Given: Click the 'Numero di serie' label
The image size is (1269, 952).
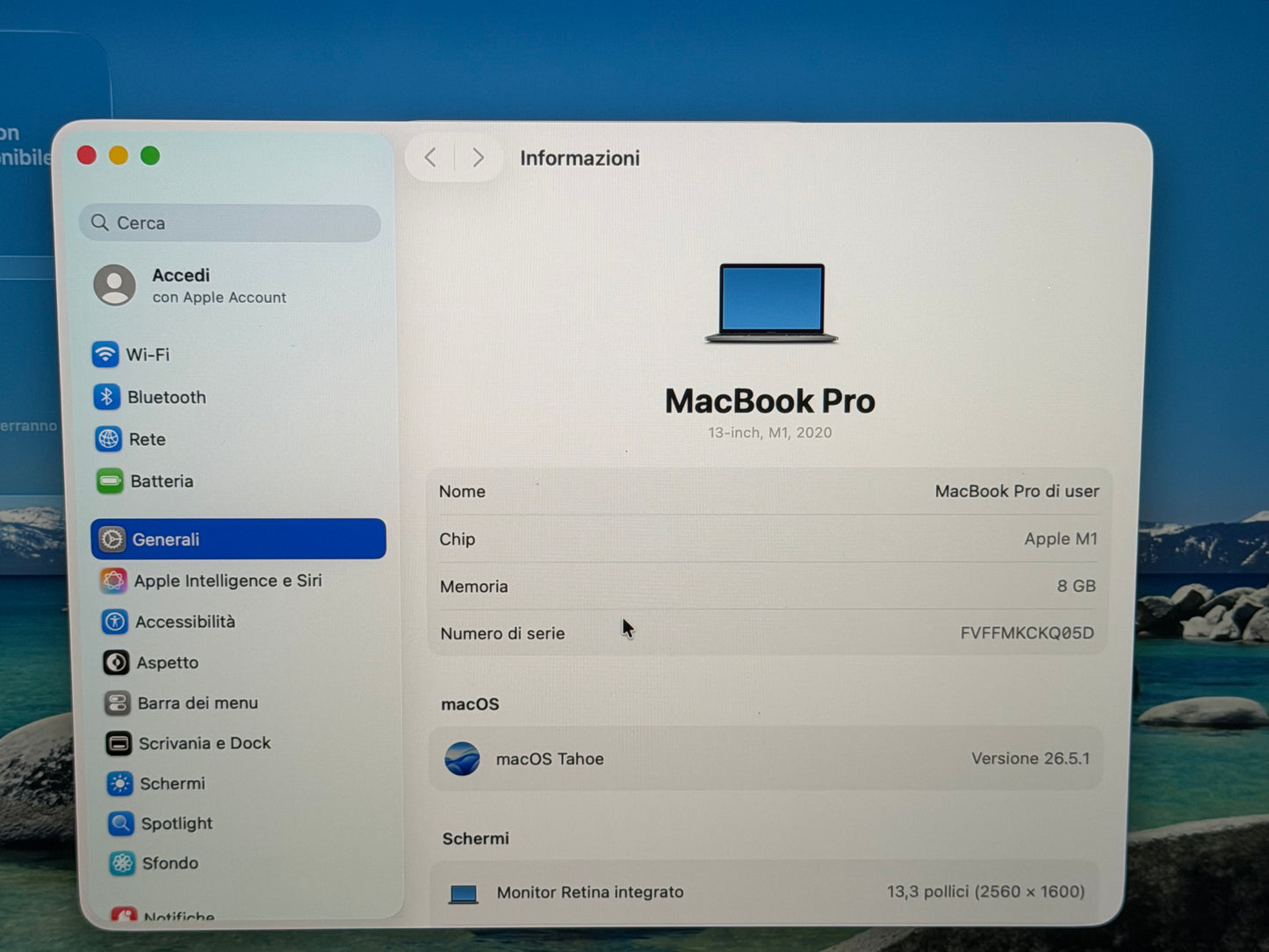Looking at the screenshot, I should pyautogui.click(x=502, y=633).
